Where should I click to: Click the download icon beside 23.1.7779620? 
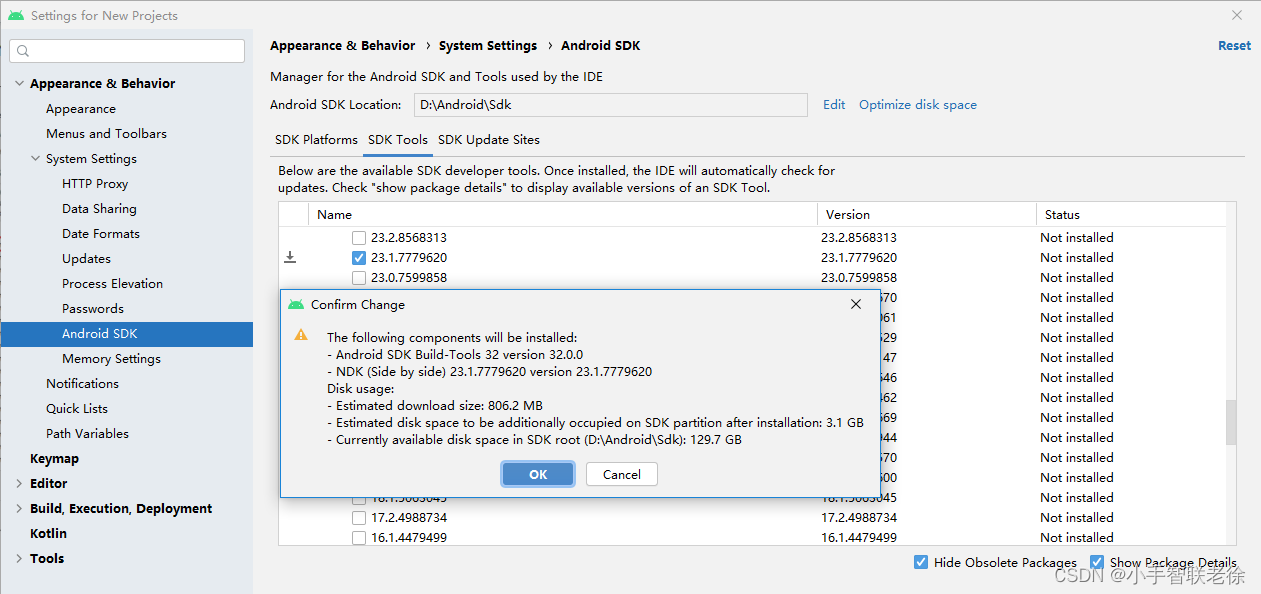point(290,257)
